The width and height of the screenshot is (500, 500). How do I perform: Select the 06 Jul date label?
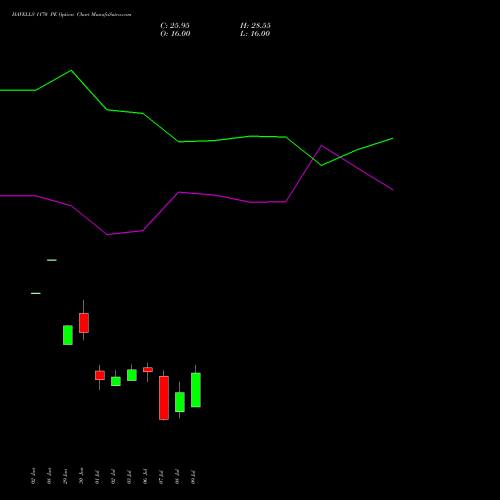coord(145,477)
